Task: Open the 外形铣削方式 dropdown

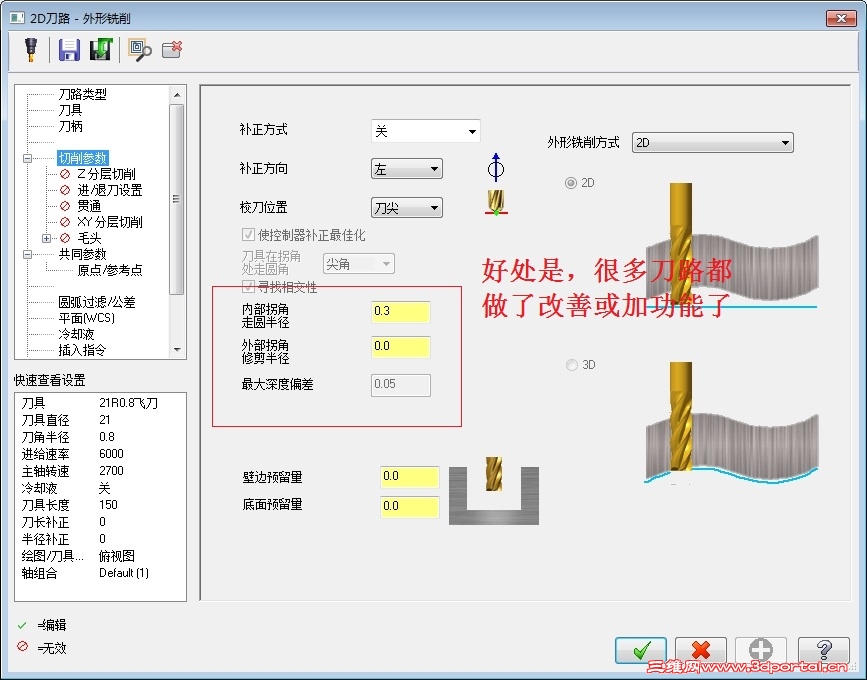Action: pos(712,143)
